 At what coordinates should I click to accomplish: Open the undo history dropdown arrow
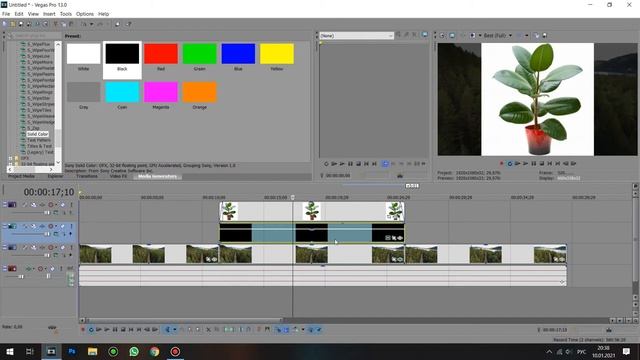coord(91,24)
